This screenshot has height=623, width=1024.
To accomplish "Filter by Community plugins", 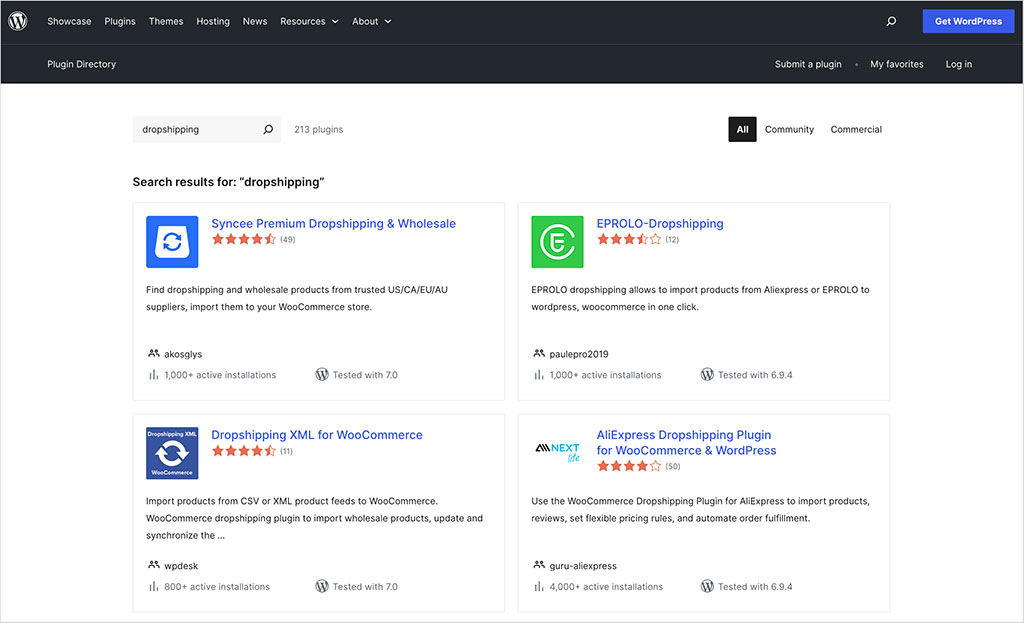I will (x=790, y=129).
